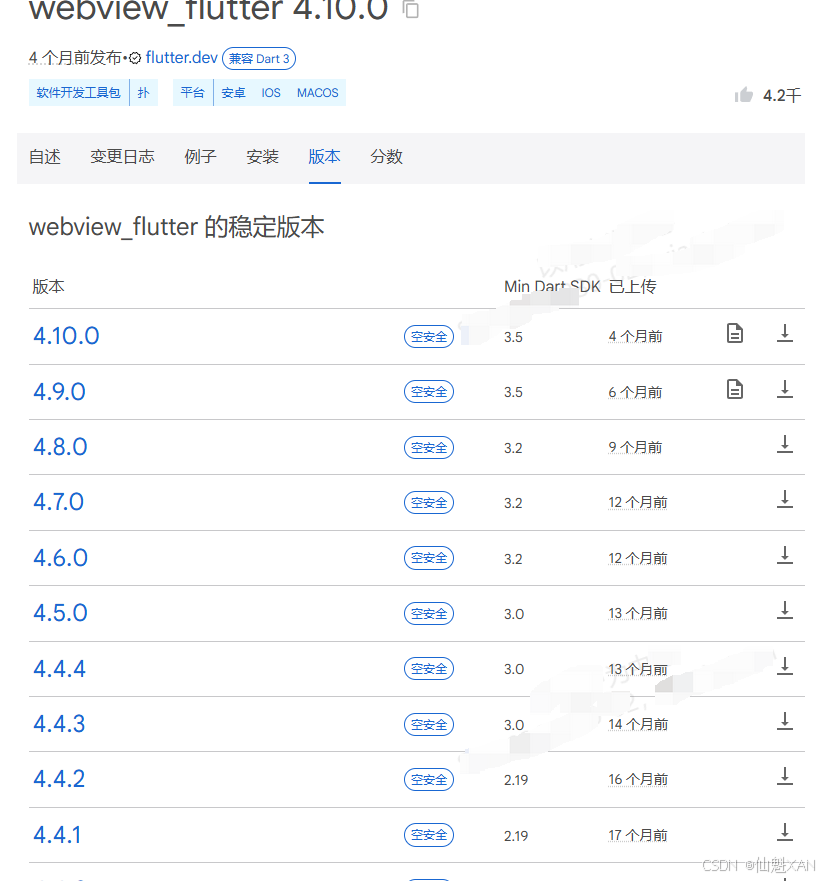Click the 空安全 badge for 4.4.4
827x881 pixels.
pyautogui.click(x=429, y=669)
